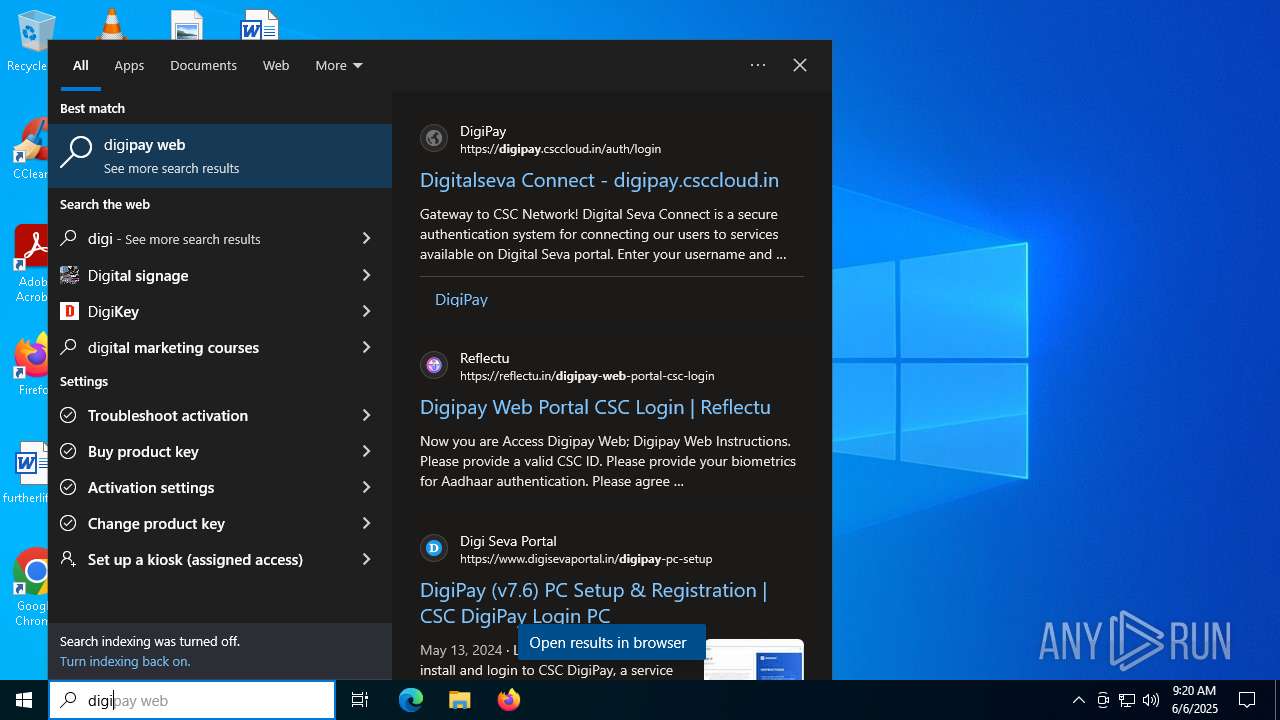Click the reflectu.in result URL text
This screenshot has height=720, width=1280.
click(x=587, y=376)
